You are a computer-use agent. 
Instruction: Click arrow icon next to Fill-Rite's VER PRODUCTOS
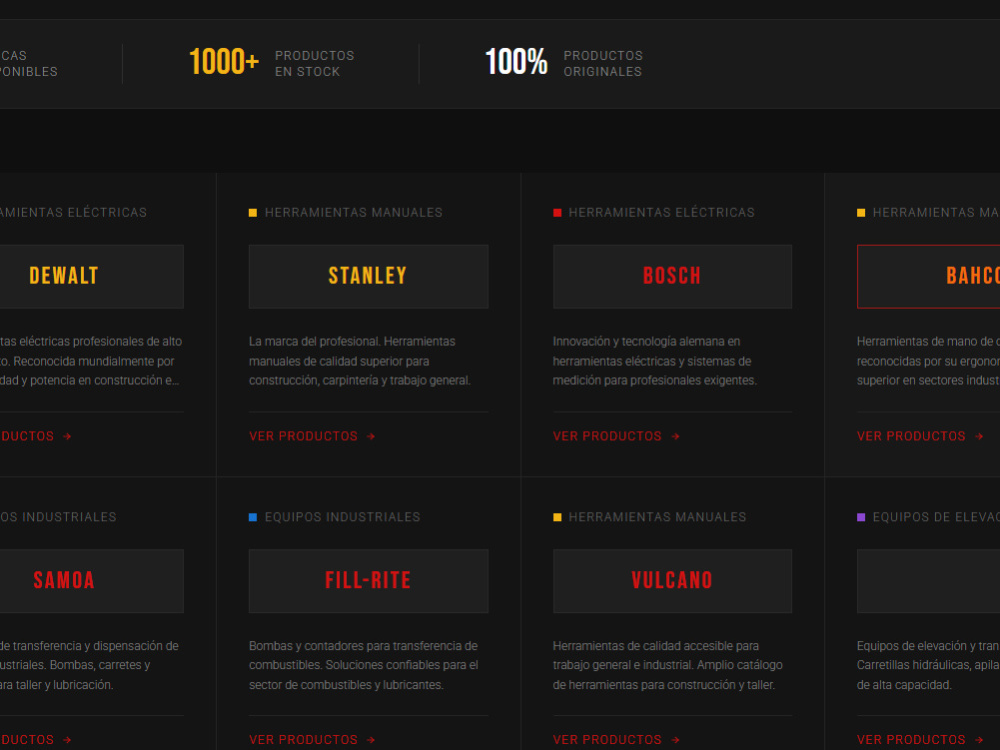(x=371, y=740)
